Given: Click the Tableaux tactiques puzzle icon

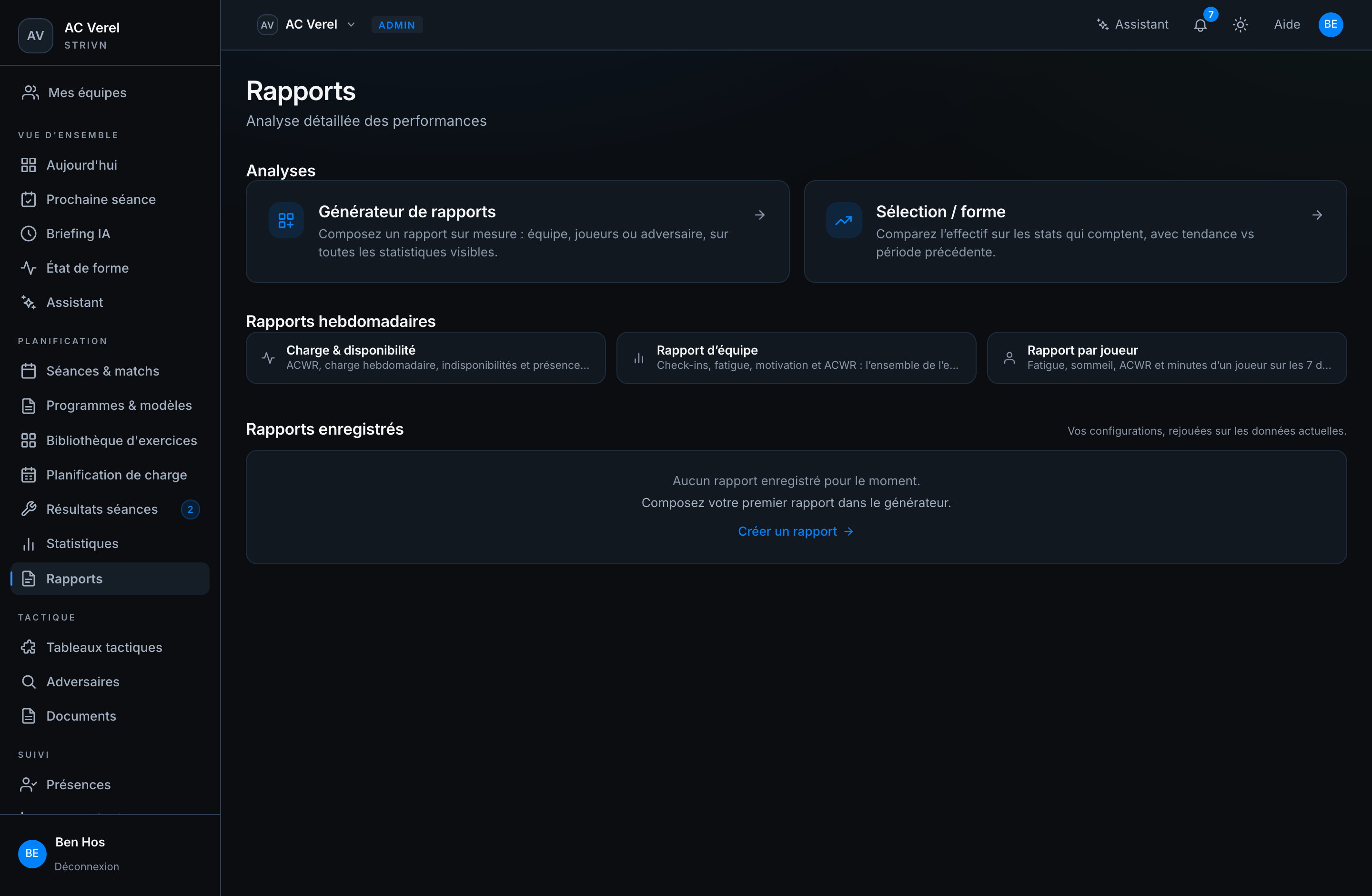Looking at the screenshot, I should point(28,648).
